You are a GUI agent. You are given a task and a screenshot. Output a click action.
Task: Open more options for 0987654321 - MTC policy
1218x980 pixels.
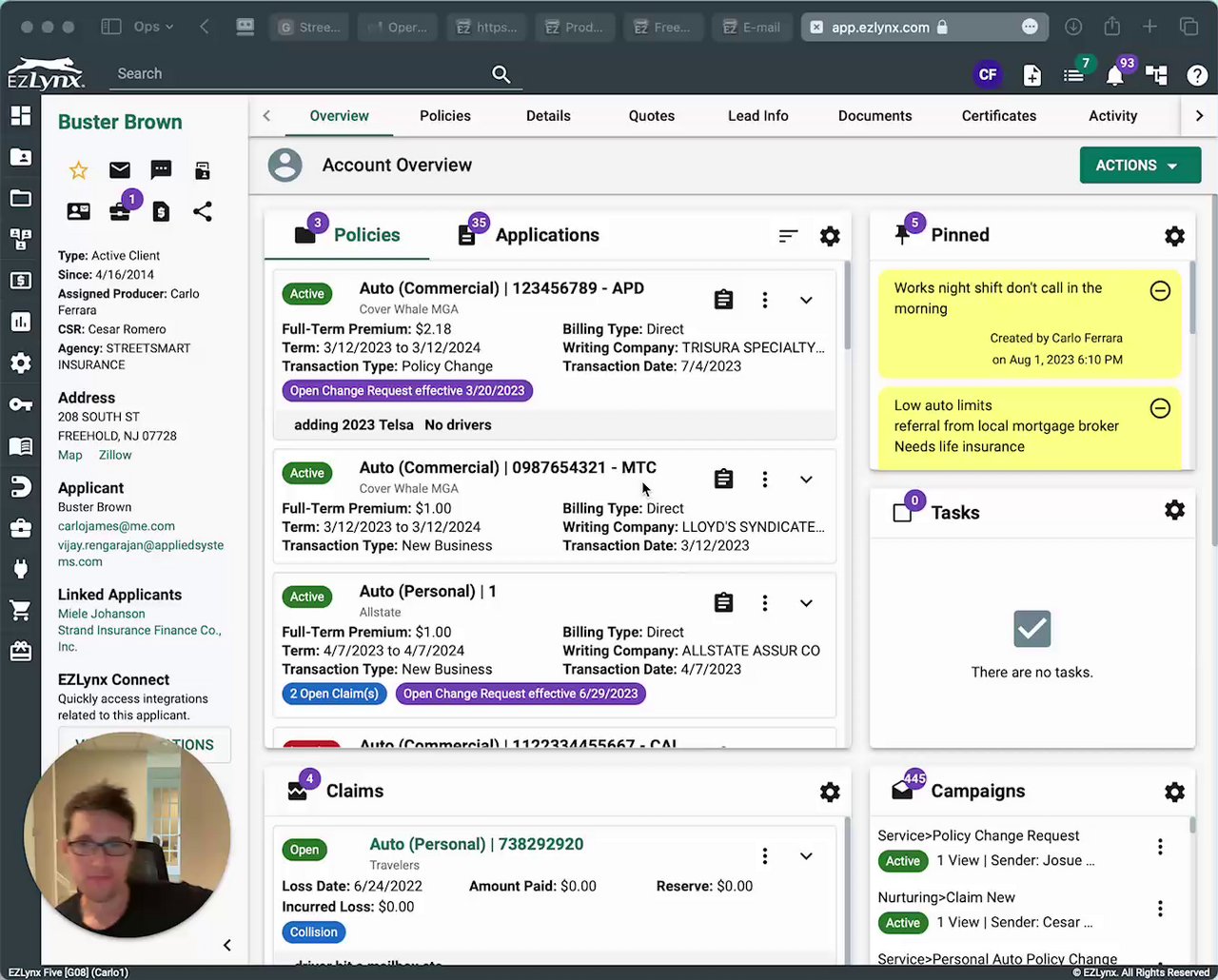(x=765, y=480)
